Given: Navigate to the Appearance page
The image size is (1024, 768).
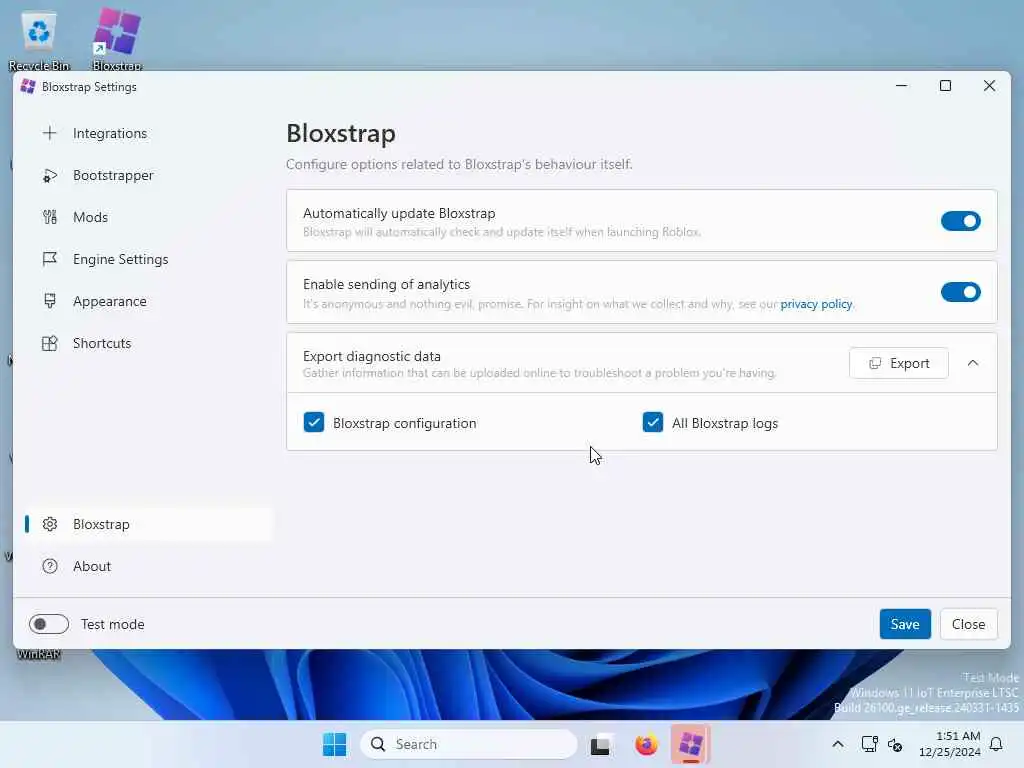Looking at the screenshot, I should 149,301.
